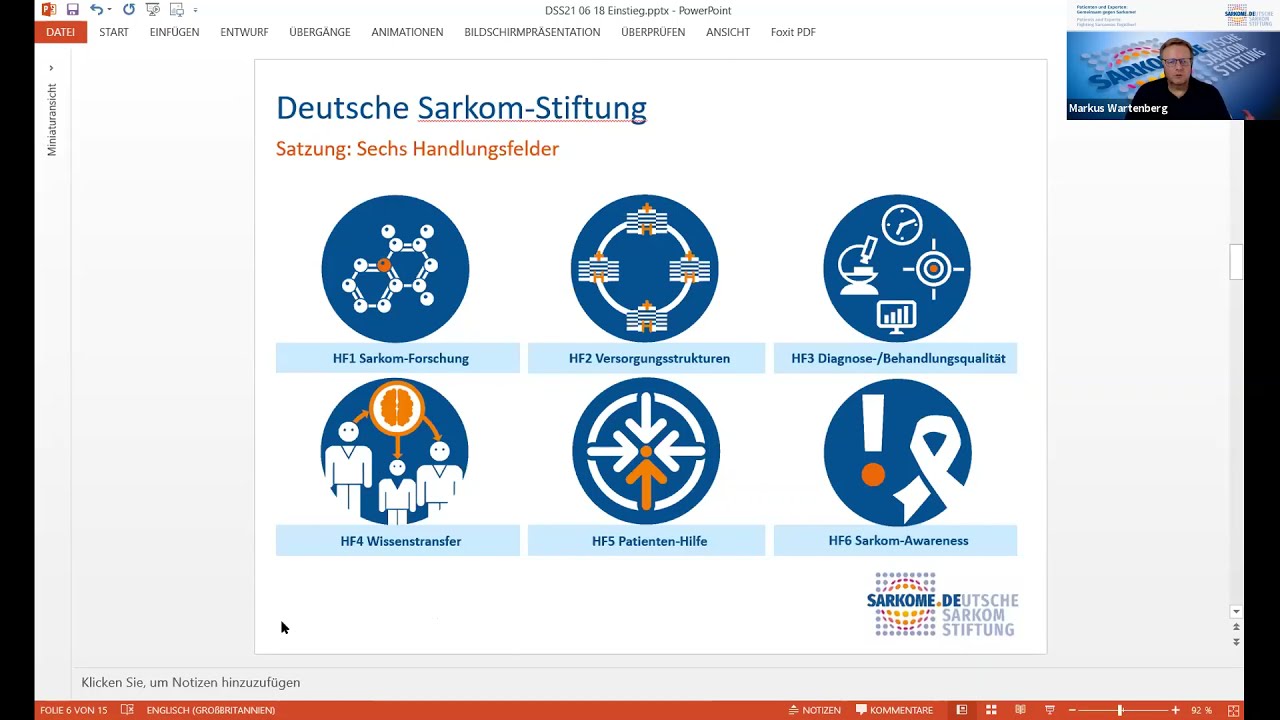The height and width of the screenshot is (720, 1280).
Task: Click the HF1 molecule research icon
Action: [395, 269]
